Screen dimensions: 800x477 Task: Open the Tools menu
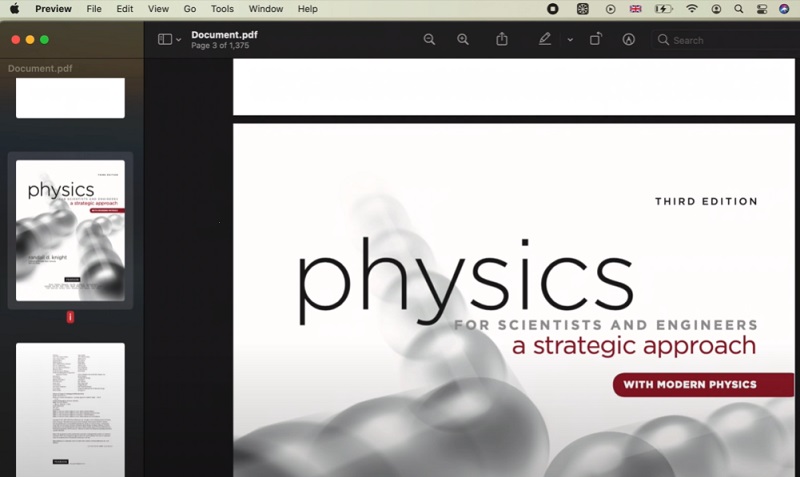[x=222, y=9]
